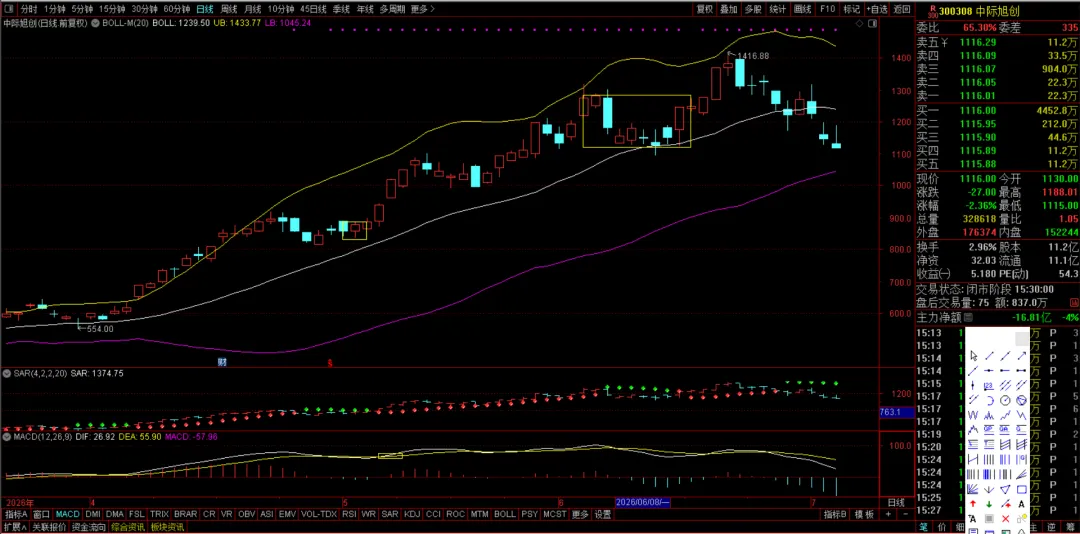The width and height of the screenshot is (1080, 534).
Task: Toggle 复权 price adjustment
Action: tap(704, 9)
